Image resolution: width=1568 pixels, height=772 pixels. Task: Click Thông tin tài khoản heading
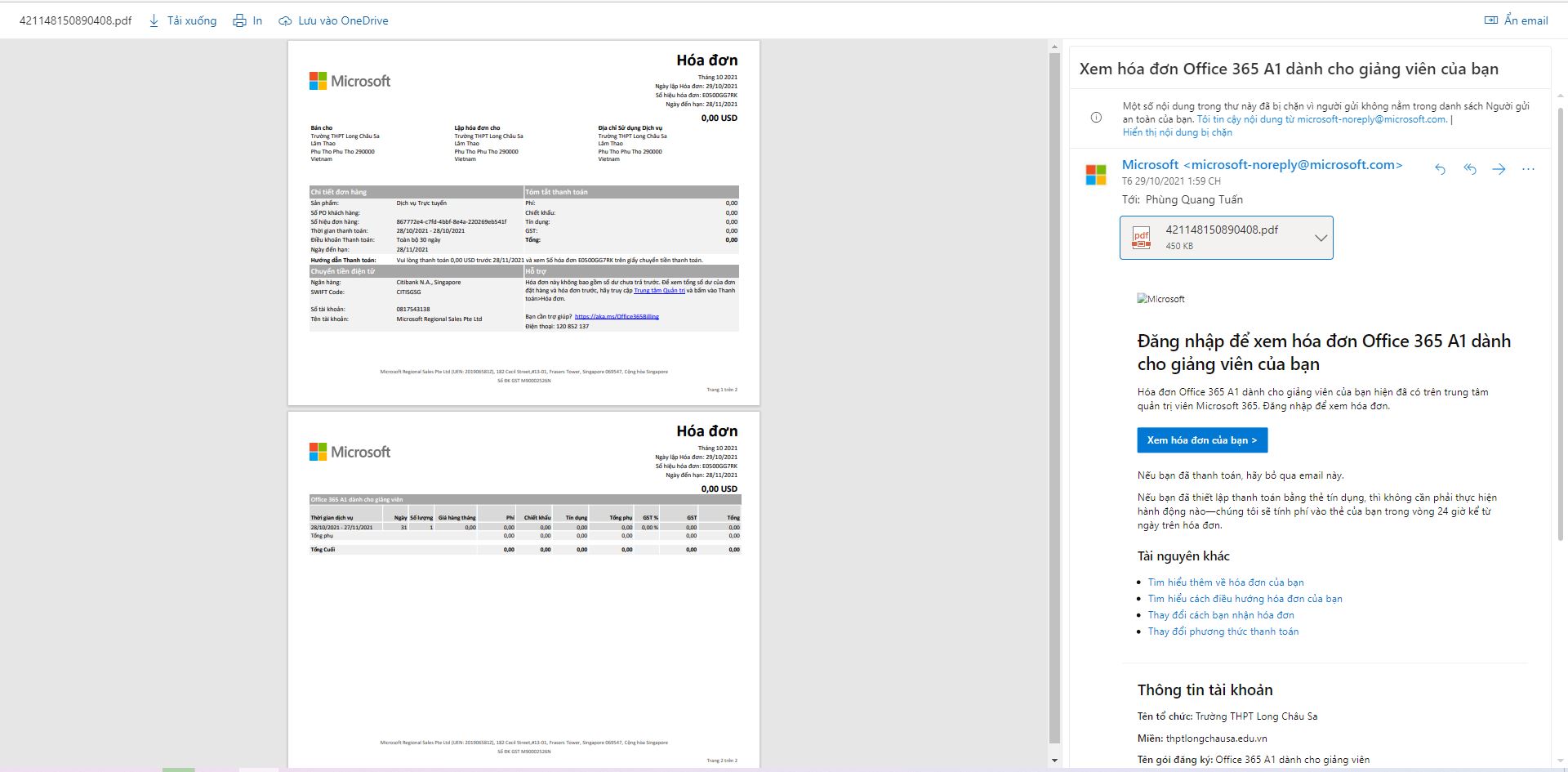coord(1205,690)
